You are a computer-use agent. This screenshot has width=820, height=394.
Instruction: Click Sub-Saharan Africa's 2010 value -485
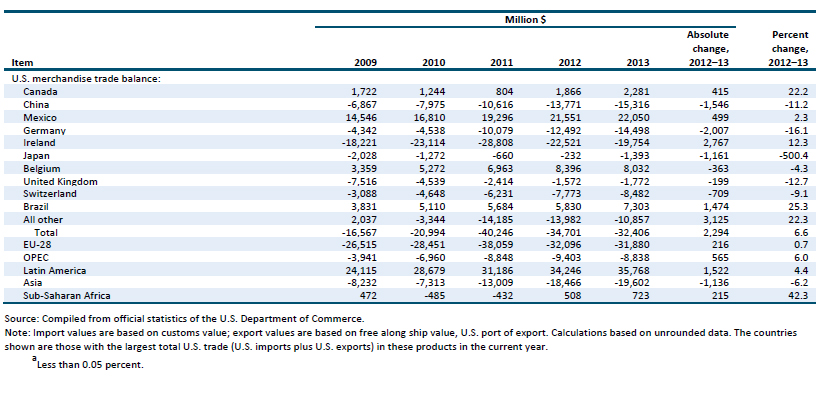coord(435,297)
